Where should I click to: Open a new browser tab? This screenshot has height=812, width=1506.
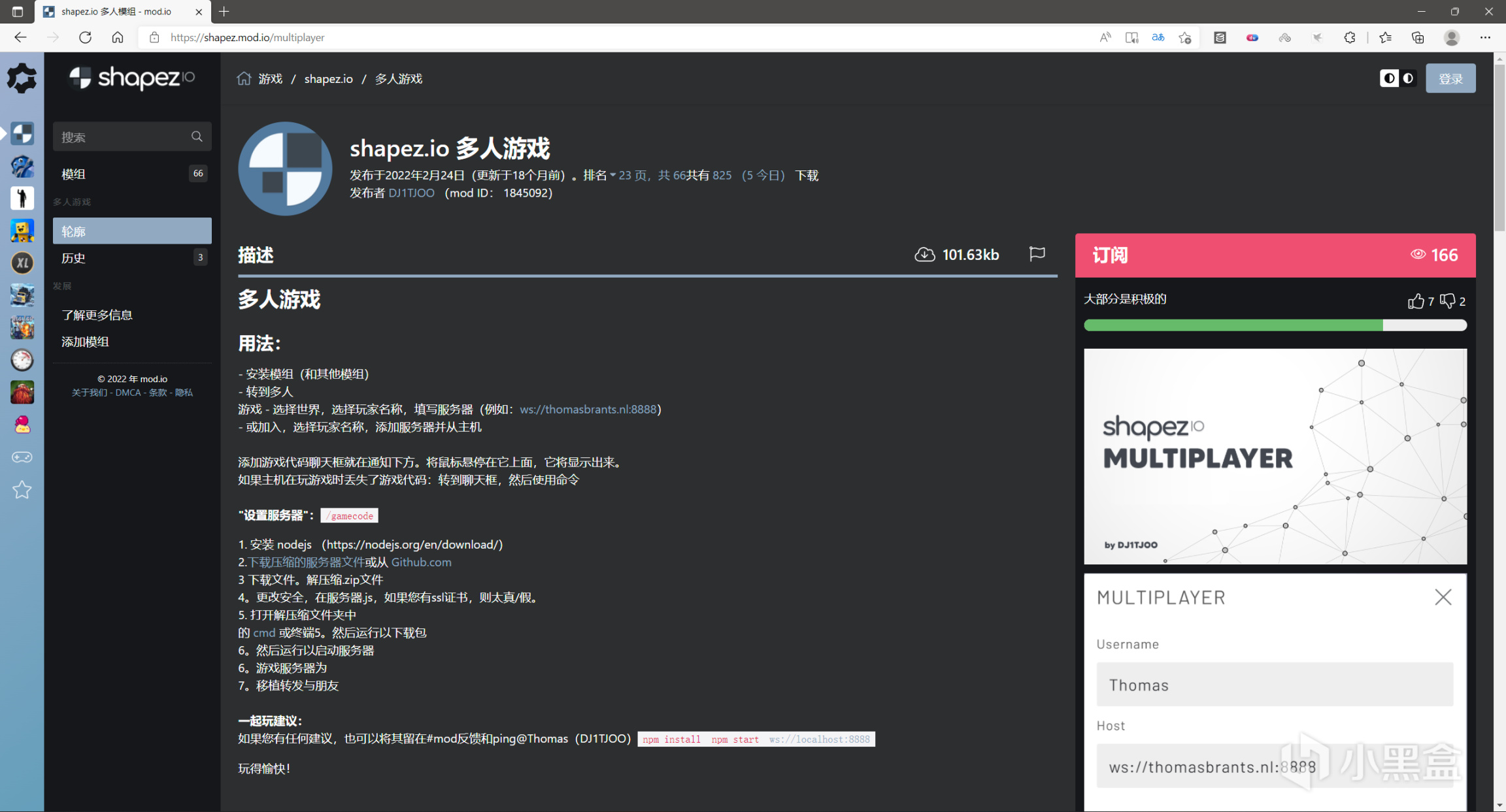(x=224, y=11)
